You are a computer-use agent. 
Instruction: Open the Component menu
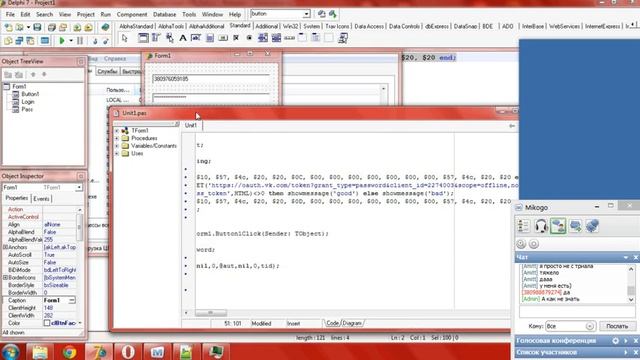point(132,14)
